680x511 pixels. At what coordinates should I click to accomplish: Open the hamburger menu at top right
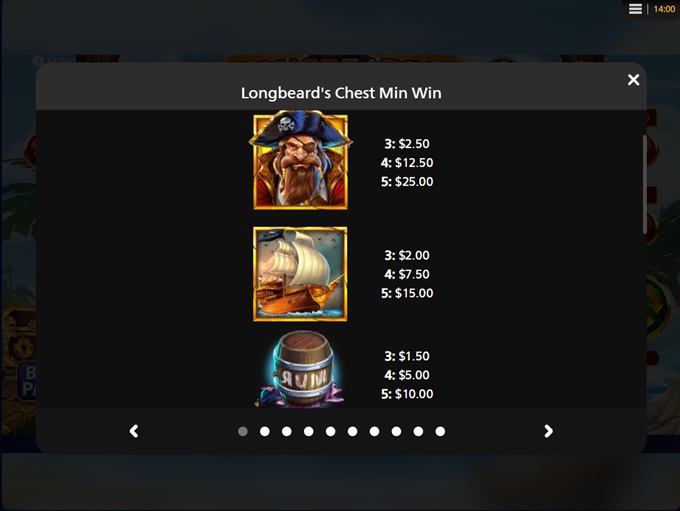tap(635, 9)
